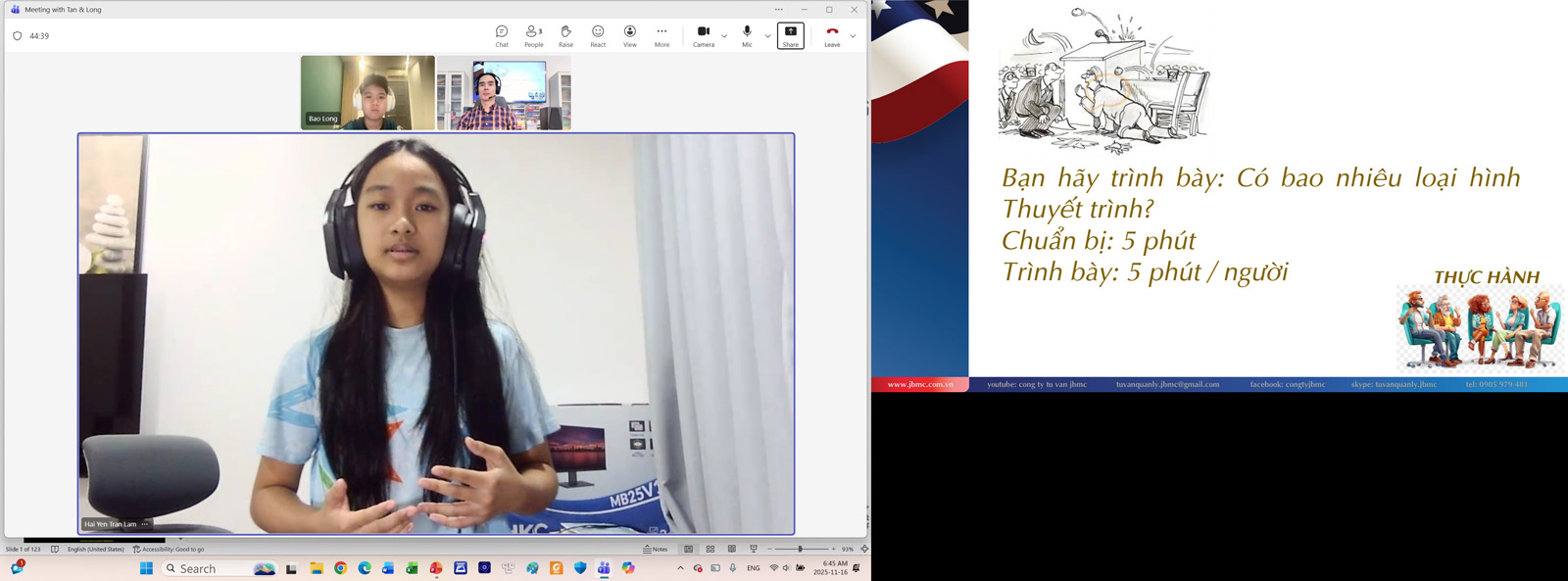Click the Share screen button

pyautogui.click(x=790, y=35)
